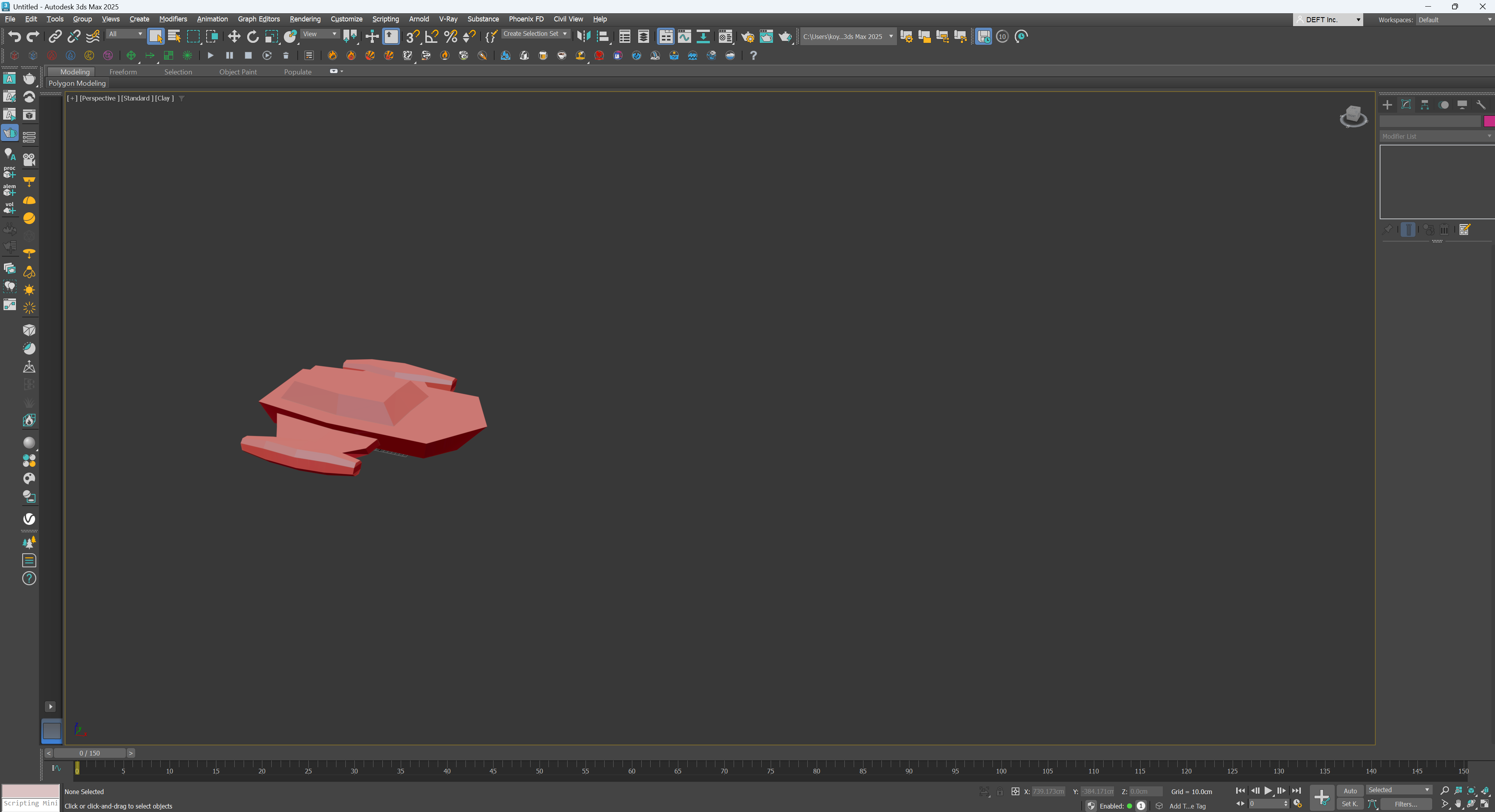Screen dimensions: 1495x812
Task: Open the Rendering menu
Action: pos(305,19)
